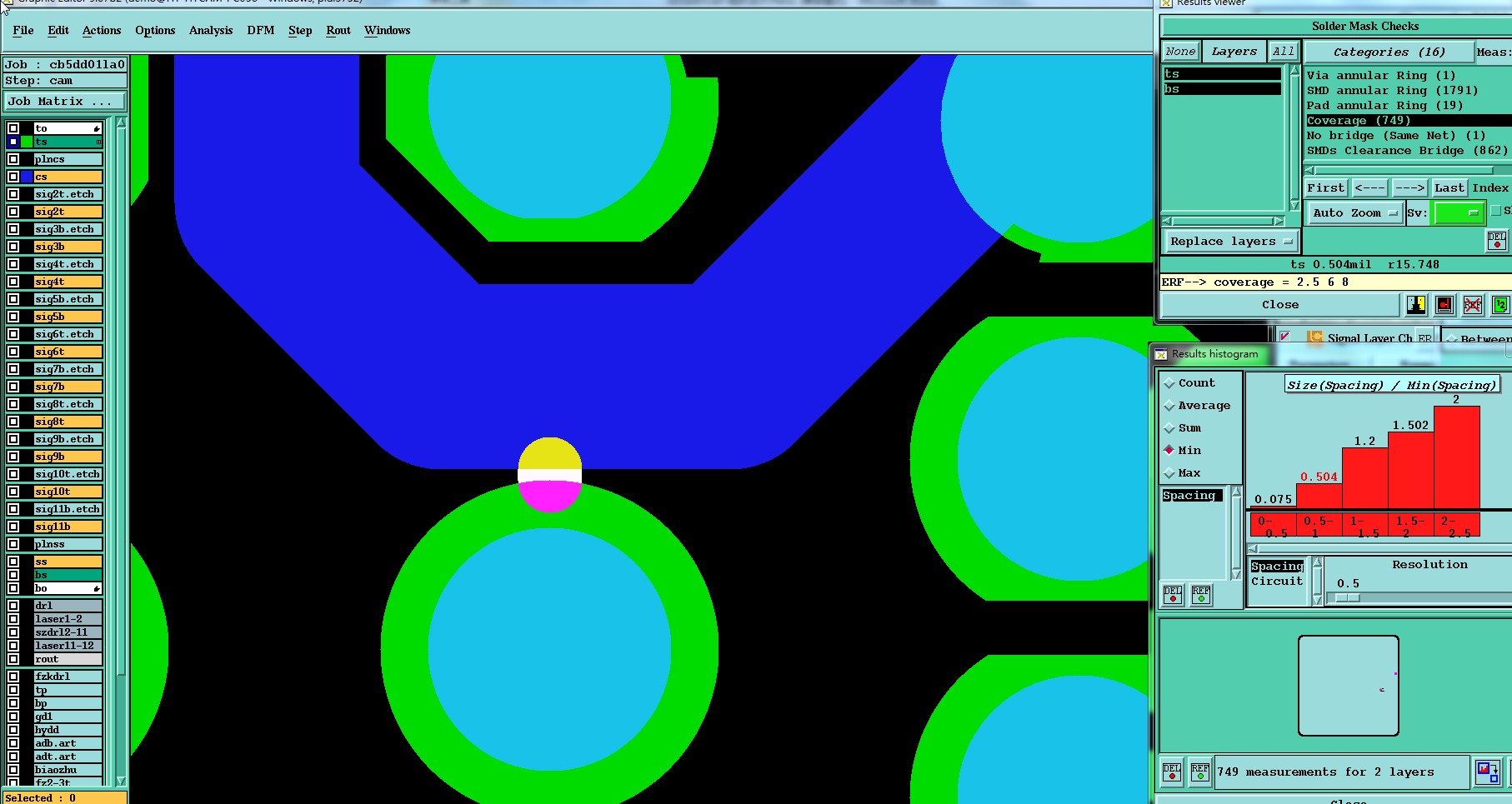Screen dimensions: 1512x804
Task: Click the green color box of the ts layer
Action: (27, 142)
